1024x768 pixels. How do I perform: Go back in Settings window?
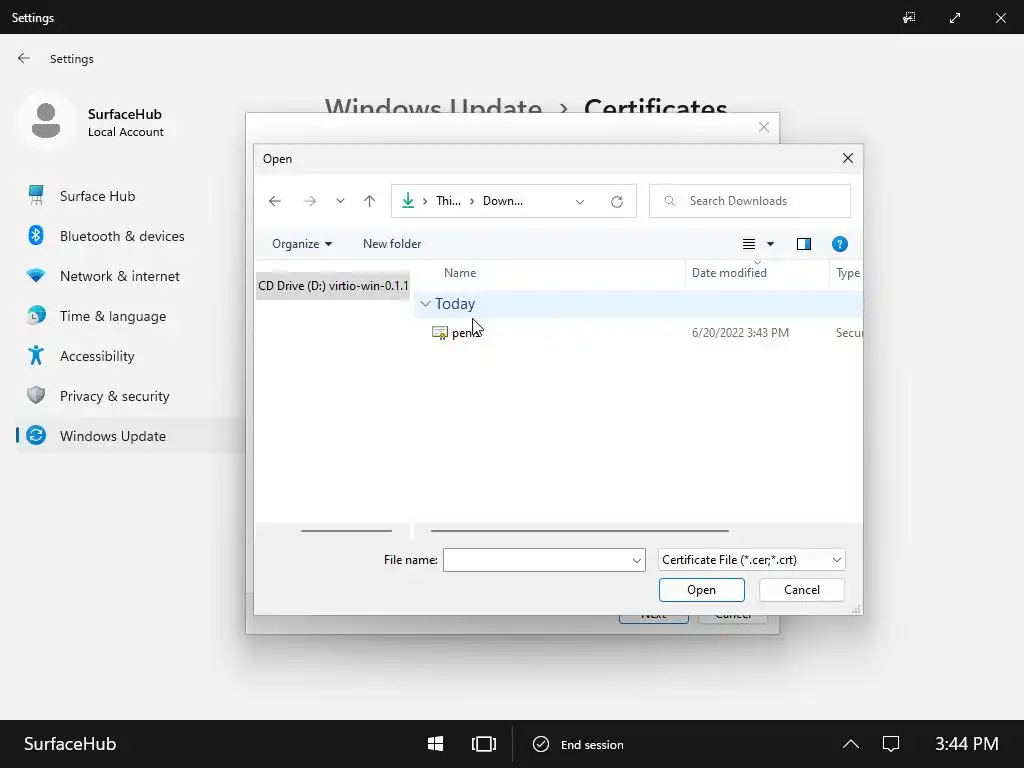pos(24,59)
